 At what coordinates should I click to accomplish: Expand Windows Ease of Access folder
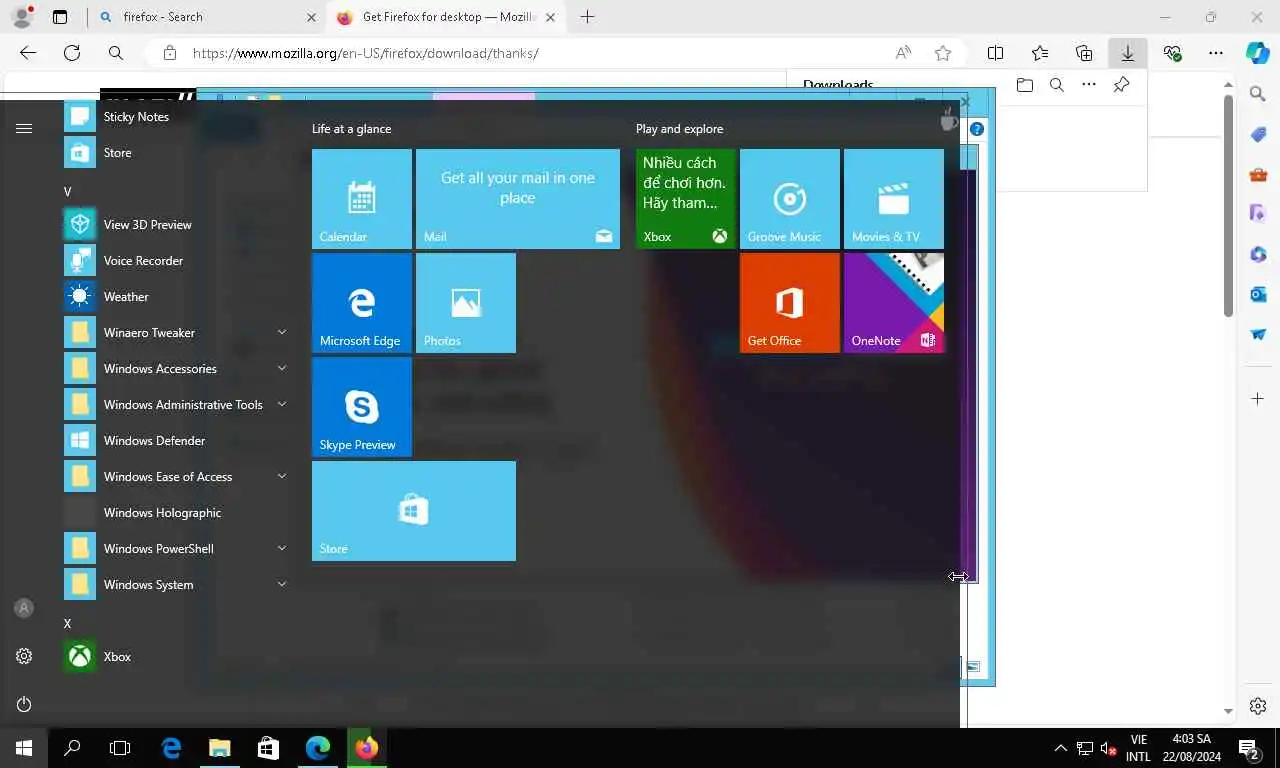pos(176,477)
